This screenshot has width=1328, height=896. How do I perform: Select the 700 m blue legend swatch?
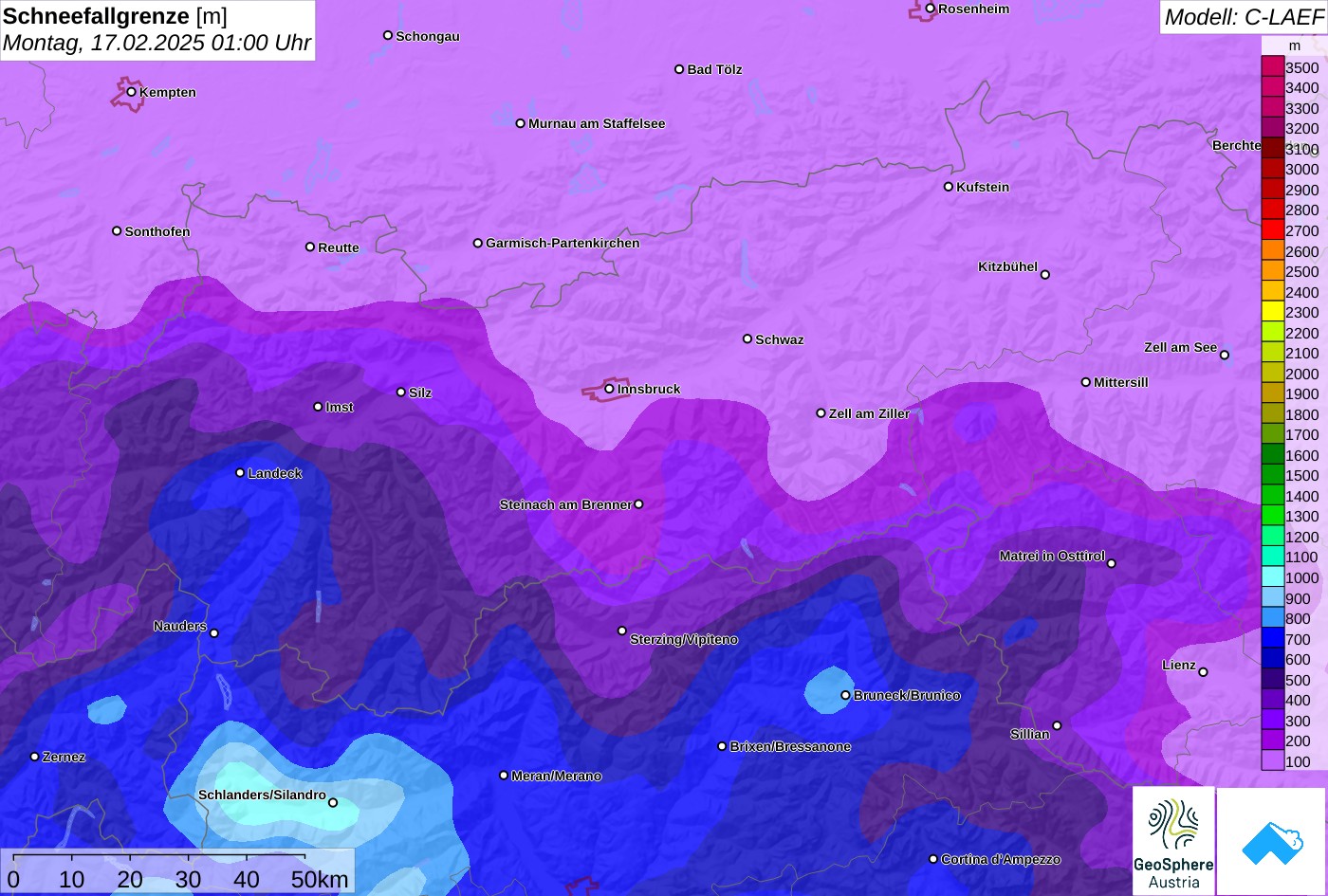(1272, 639)
